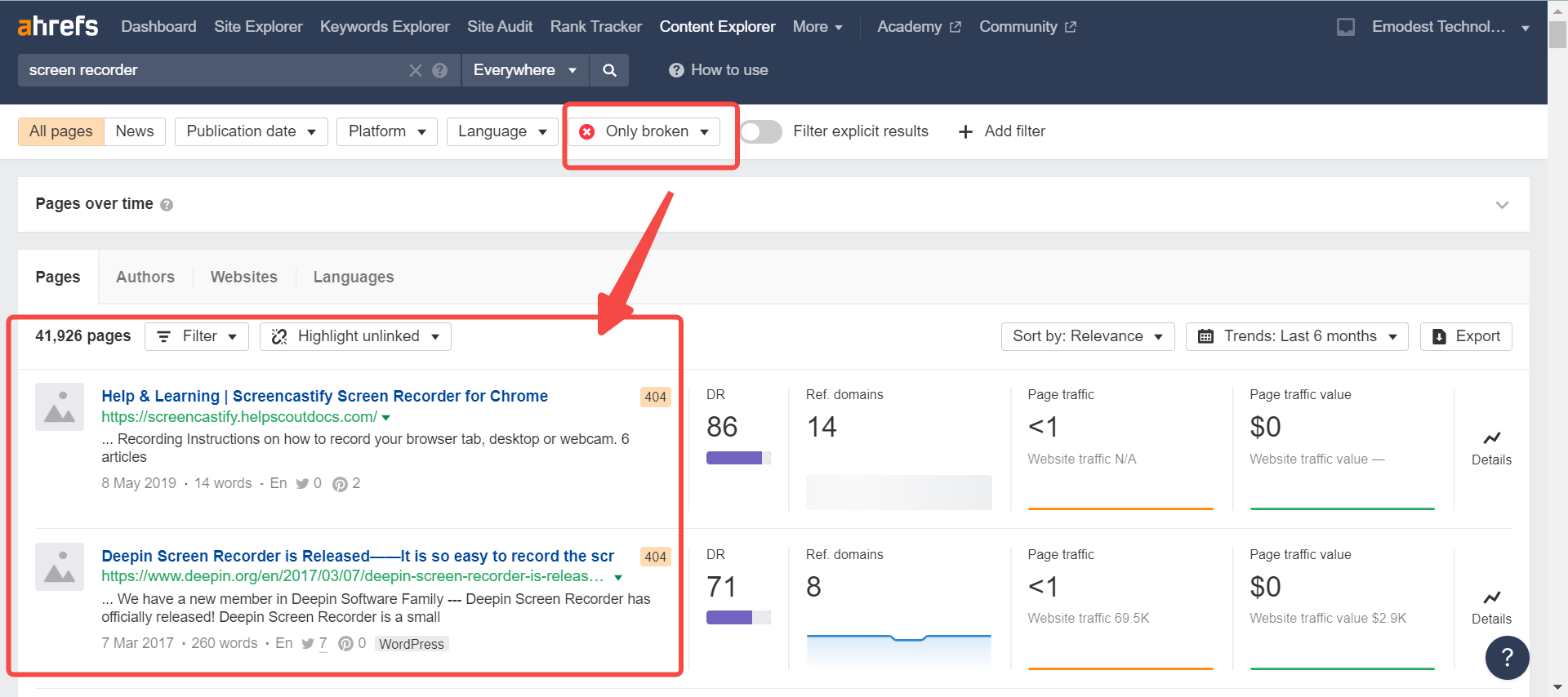This screenshot has width=1568, height=697.
Task: Click the deepin.org result URL
Action: (x=353, y=576)
